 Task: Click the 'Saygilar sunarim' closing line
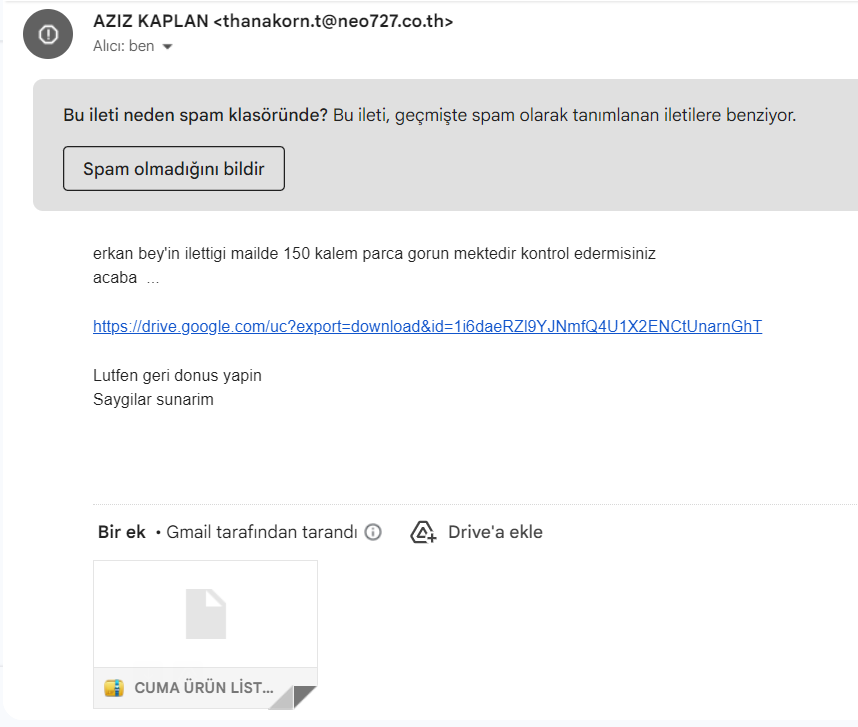click(153, 399)
